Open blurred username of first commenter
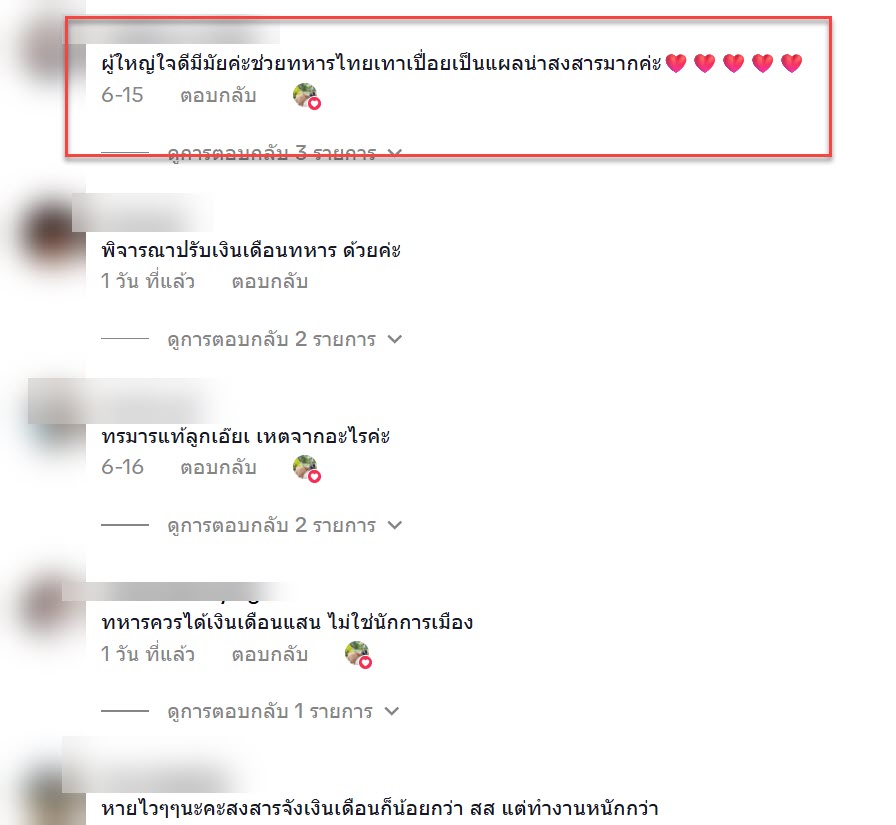The height and width of the screenshot is (825, 896). (171, 31)
